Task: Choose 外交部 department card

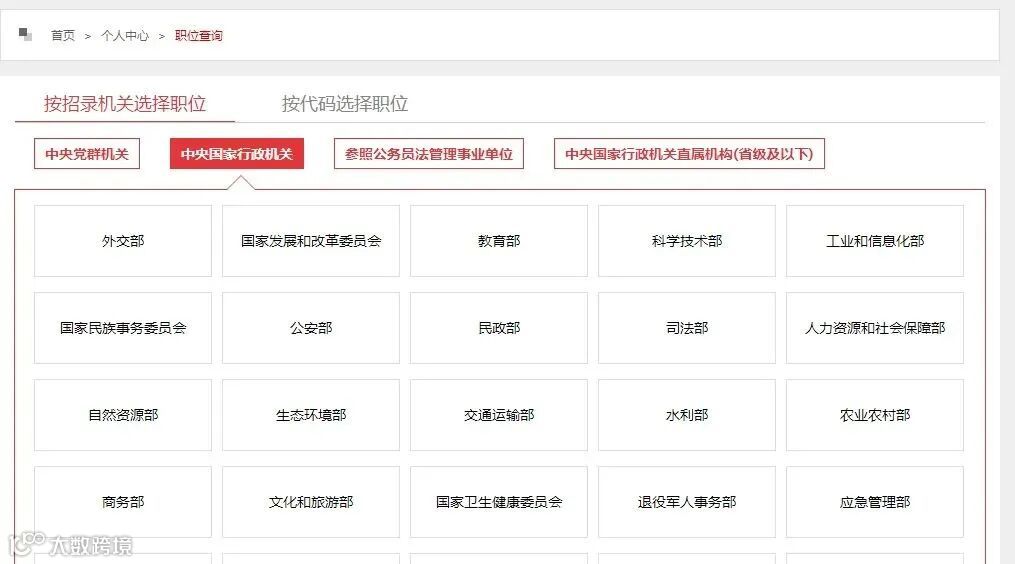Action: [x=123, y=241]
